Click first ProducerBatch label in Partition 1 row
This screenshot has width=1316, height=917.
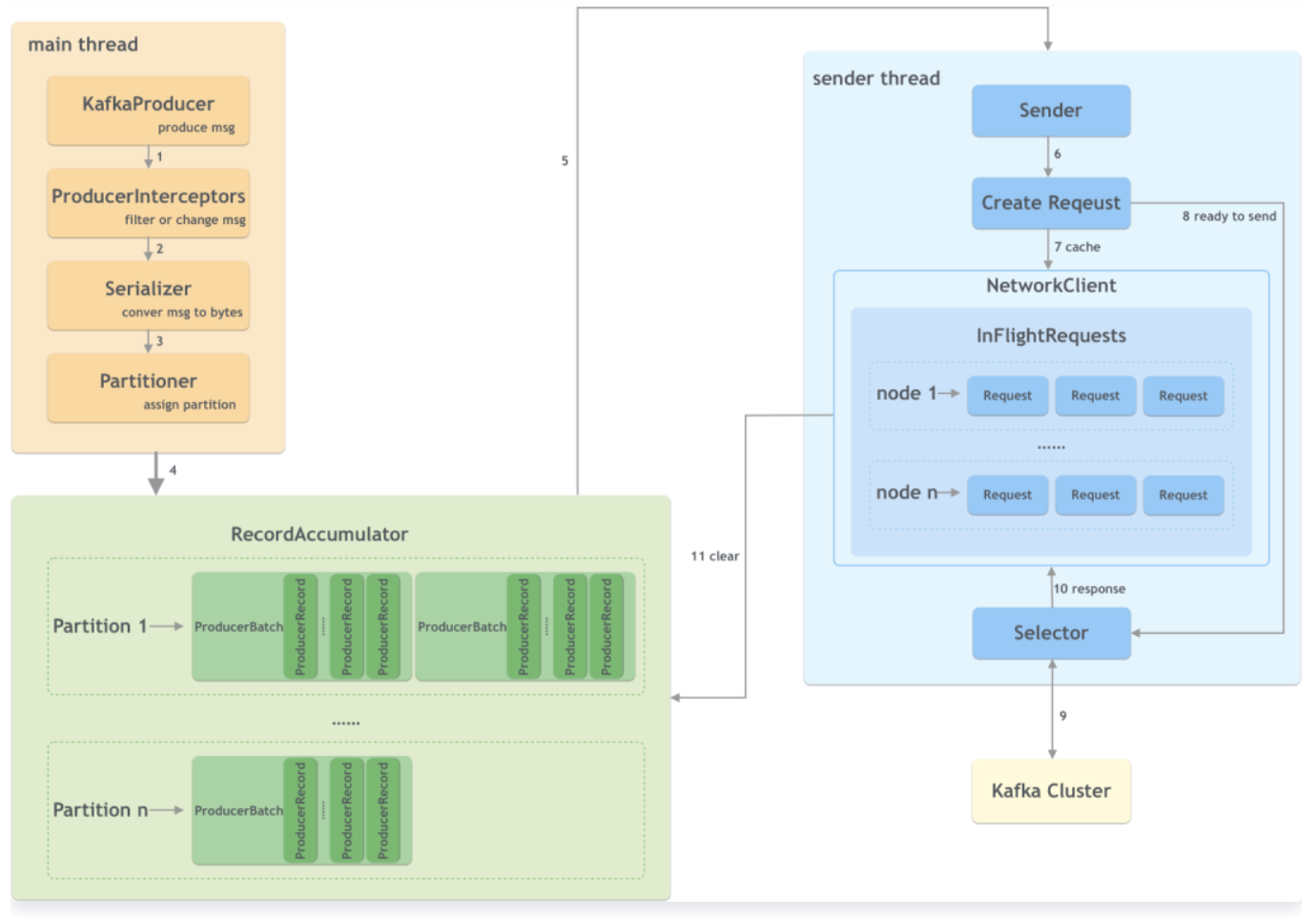click(x=238, y=627)
